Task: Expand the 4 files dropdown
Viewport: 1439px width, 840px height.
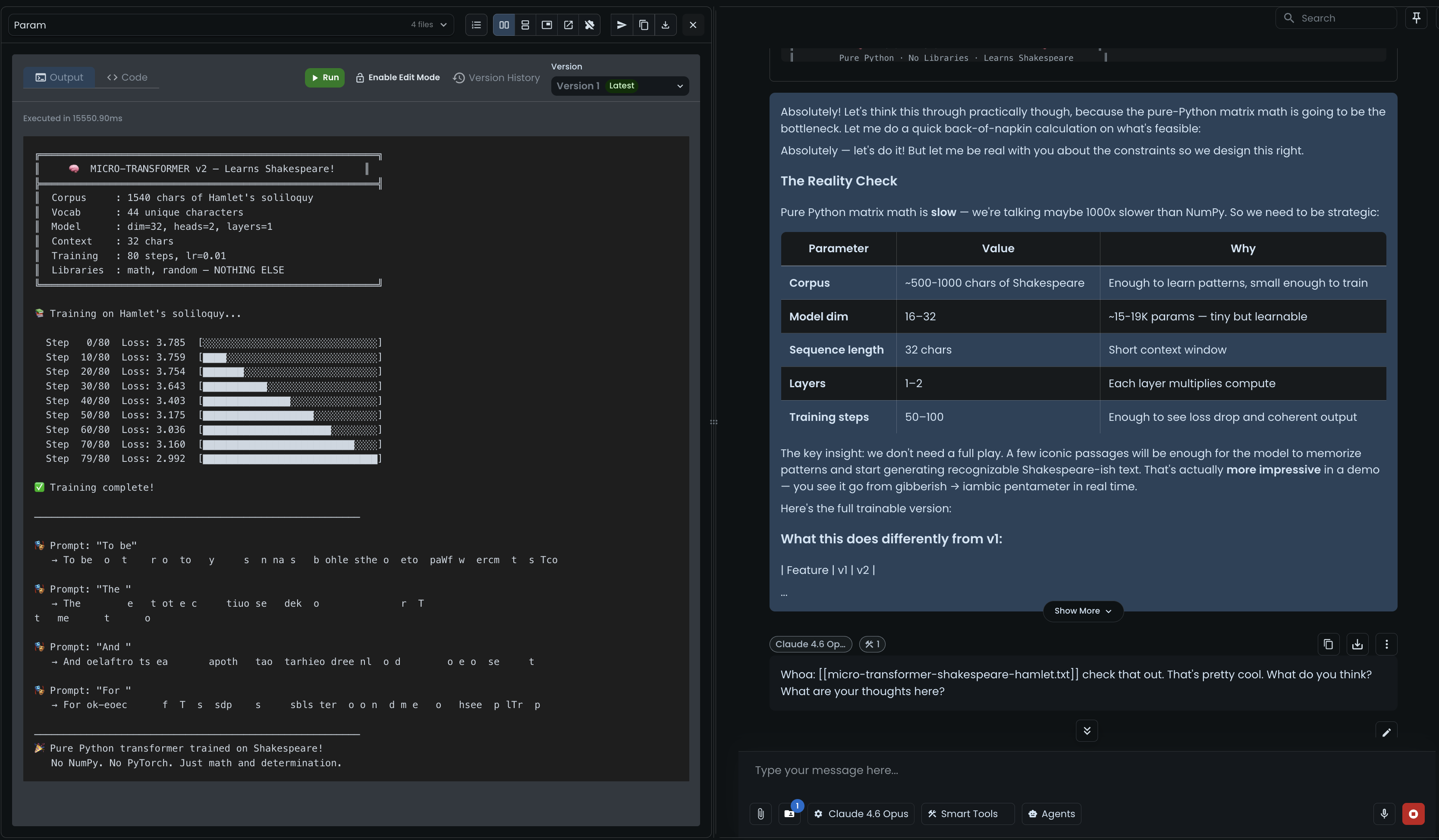Action: tap(429, 25)
